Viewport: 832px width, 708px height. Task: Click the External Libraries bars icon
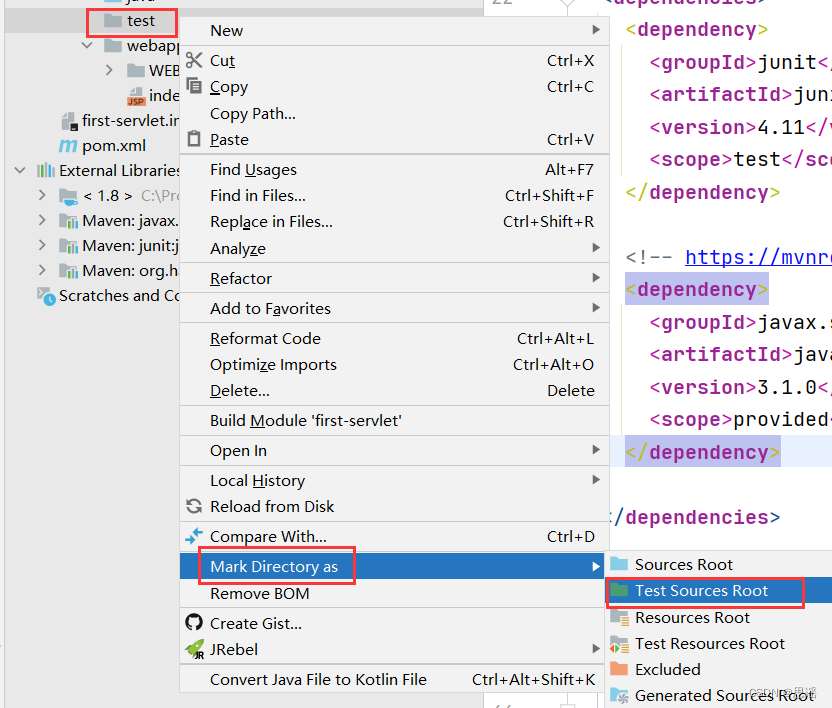[46, 170]
